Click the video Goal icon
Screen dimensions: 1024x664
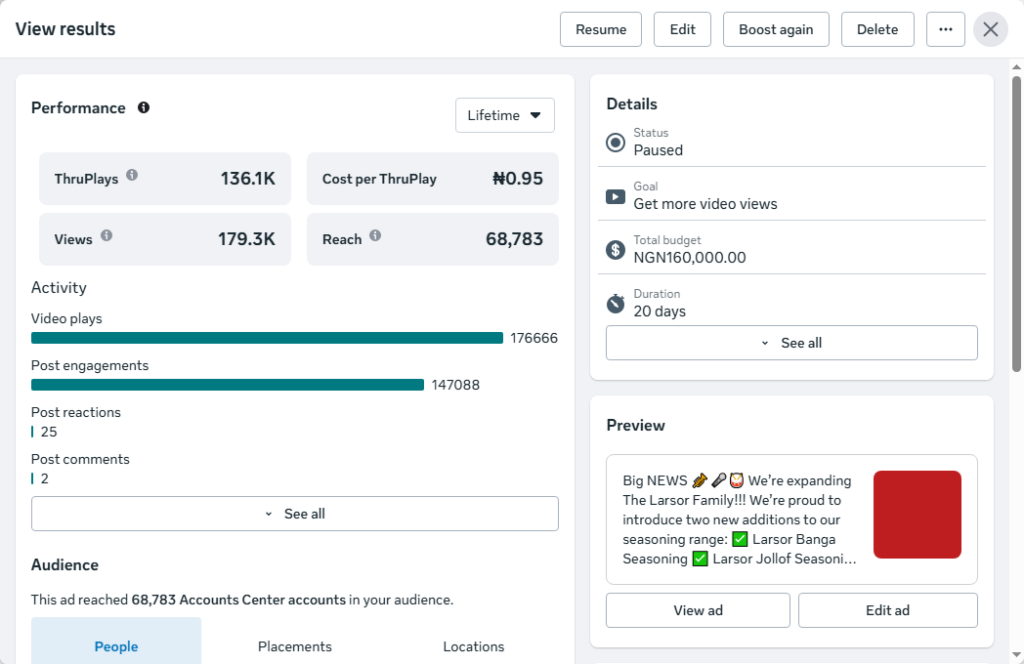pyautogui.click(x=615, y=197)
